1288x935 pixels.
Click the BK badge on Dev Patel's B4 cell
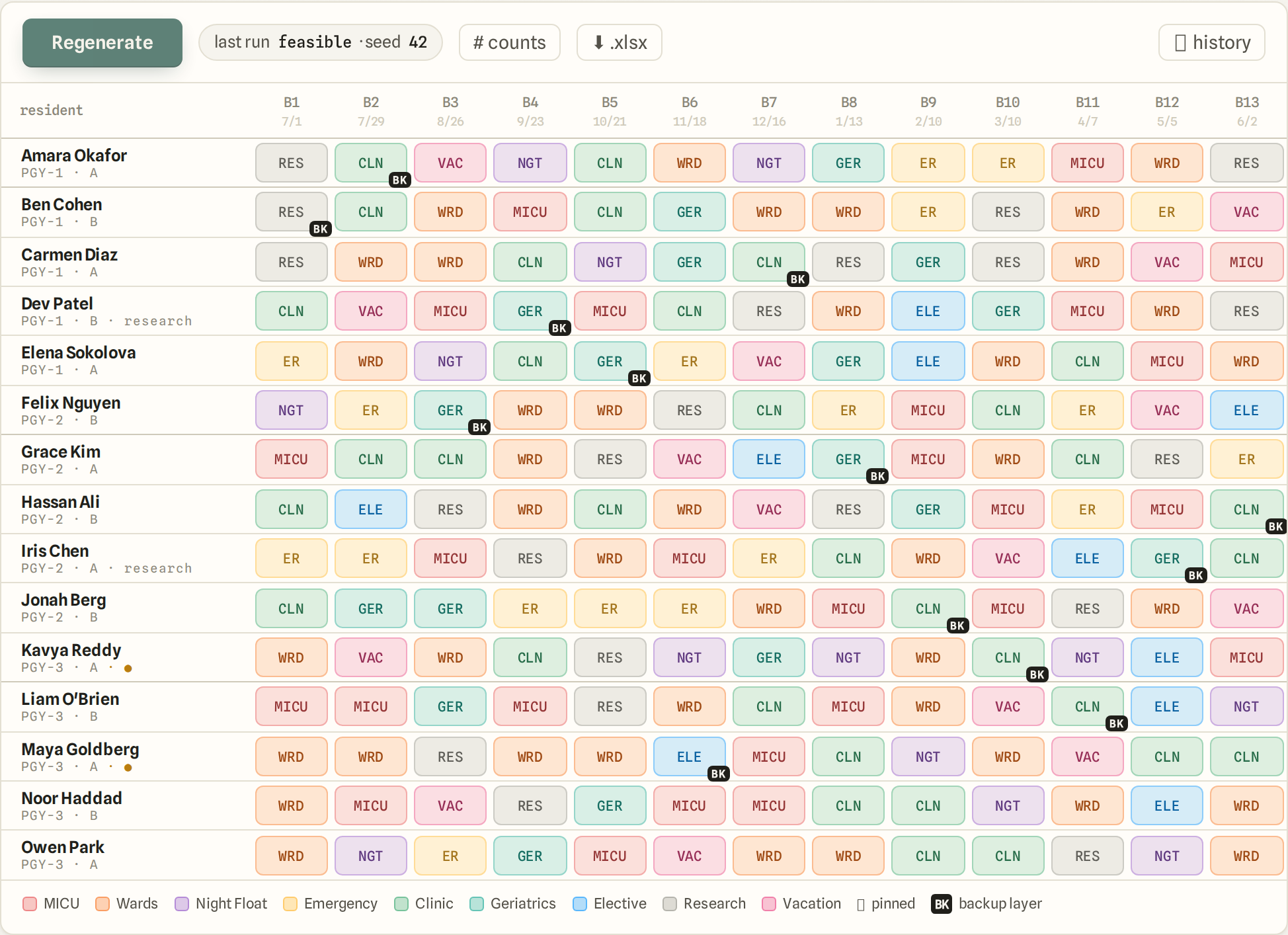tap(559, 328)
